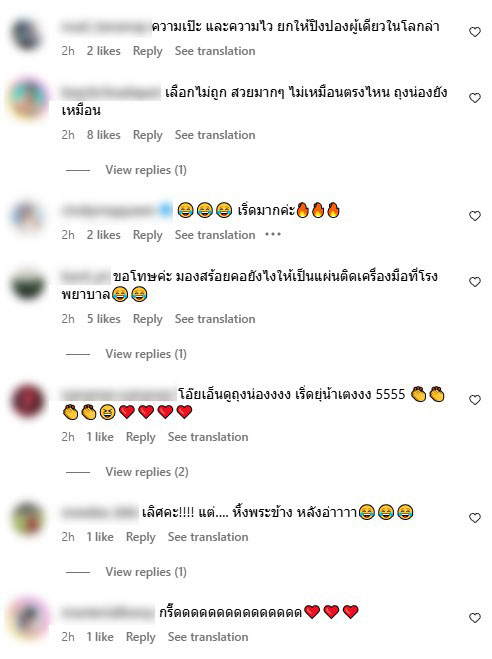Expand the last View replies (1) thread
This screenshot has height=659, width=492.
146,572
